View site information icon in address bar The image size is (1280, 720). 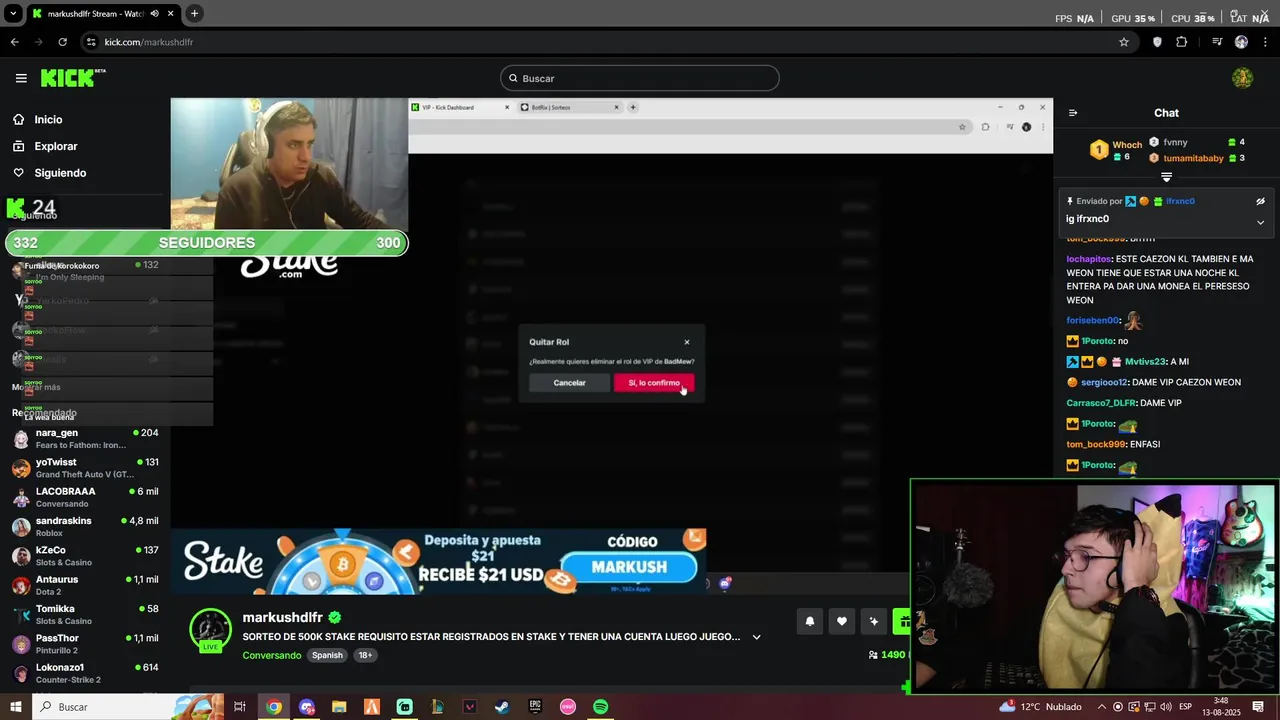pyautogui.click(x=91, y=42)
